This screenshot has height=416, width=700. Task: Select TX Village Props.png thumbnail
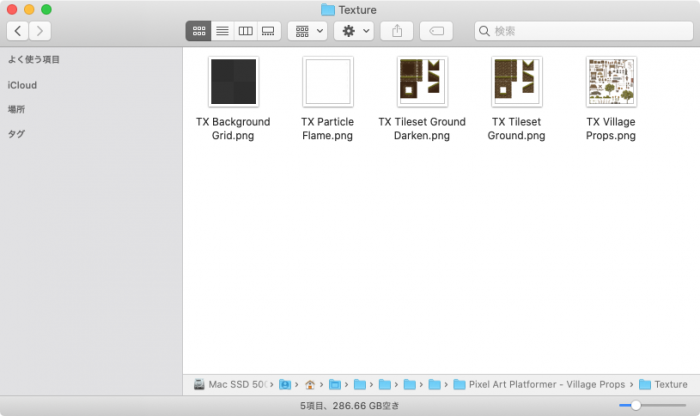[x=610, y=82]
